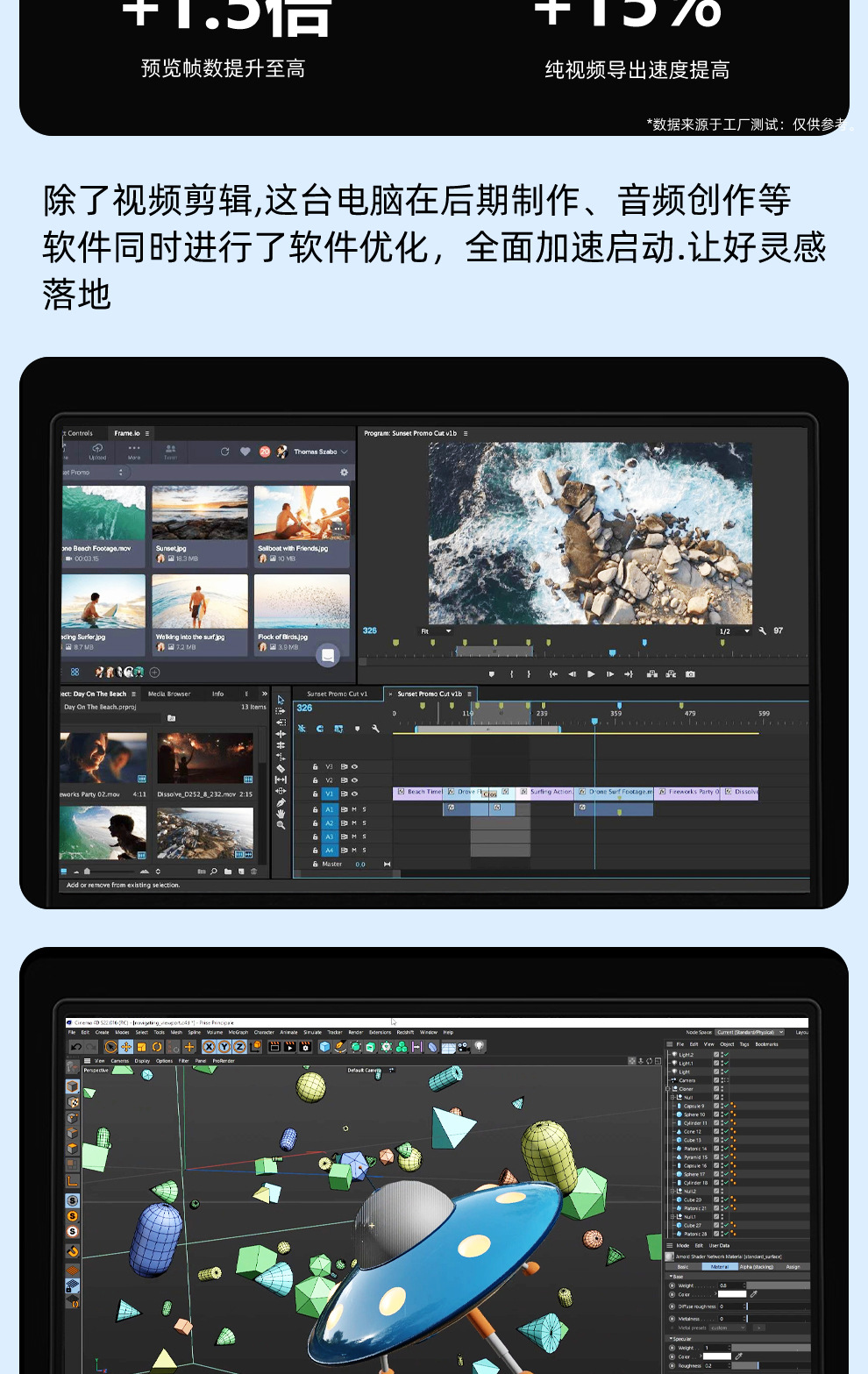The width and height of the screenshot is (868, 1374).
Task: Select the Ripple Edit tool
Action: click(281, 734)
